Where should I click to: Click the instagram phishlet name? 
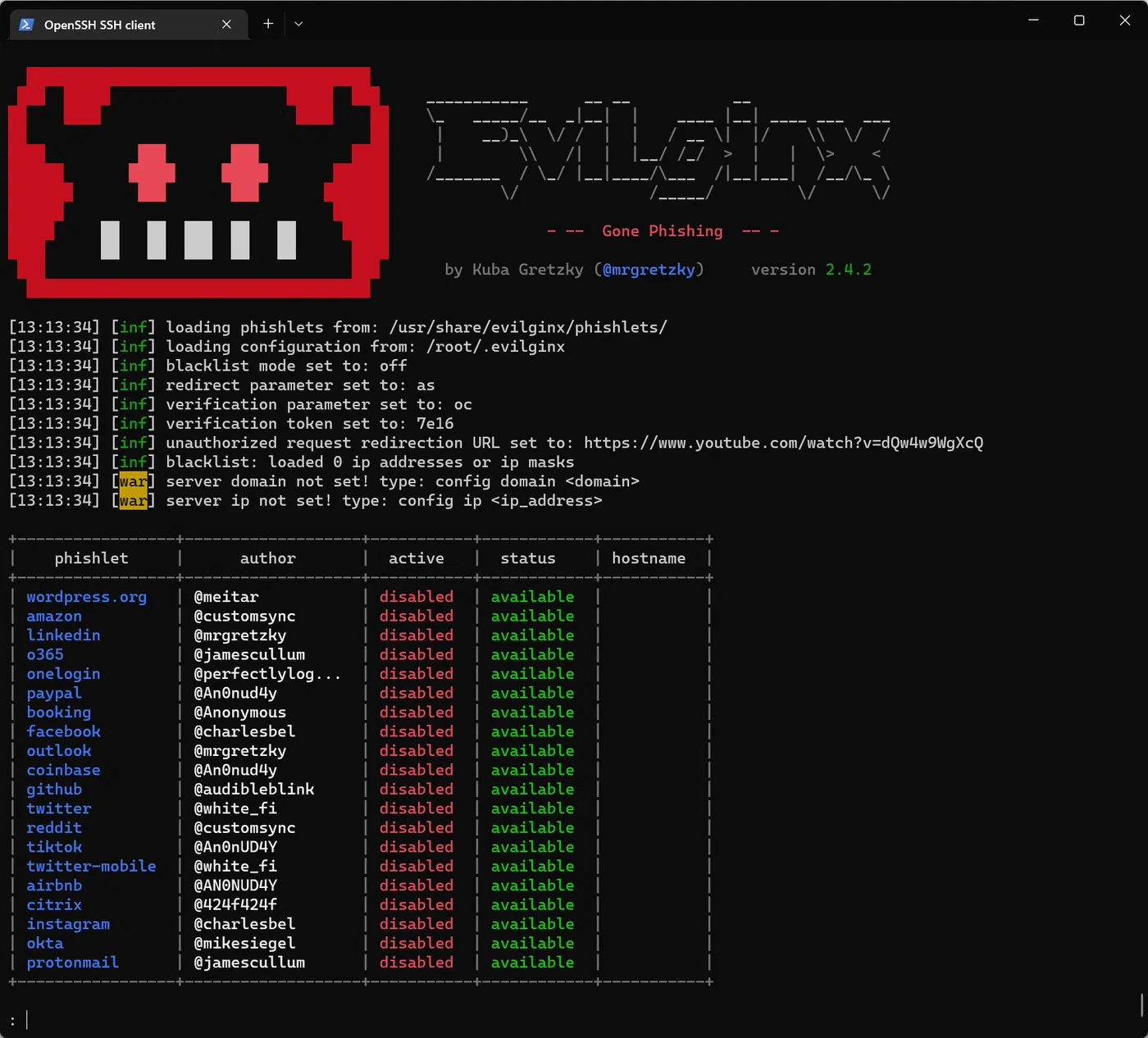point(68,924)
